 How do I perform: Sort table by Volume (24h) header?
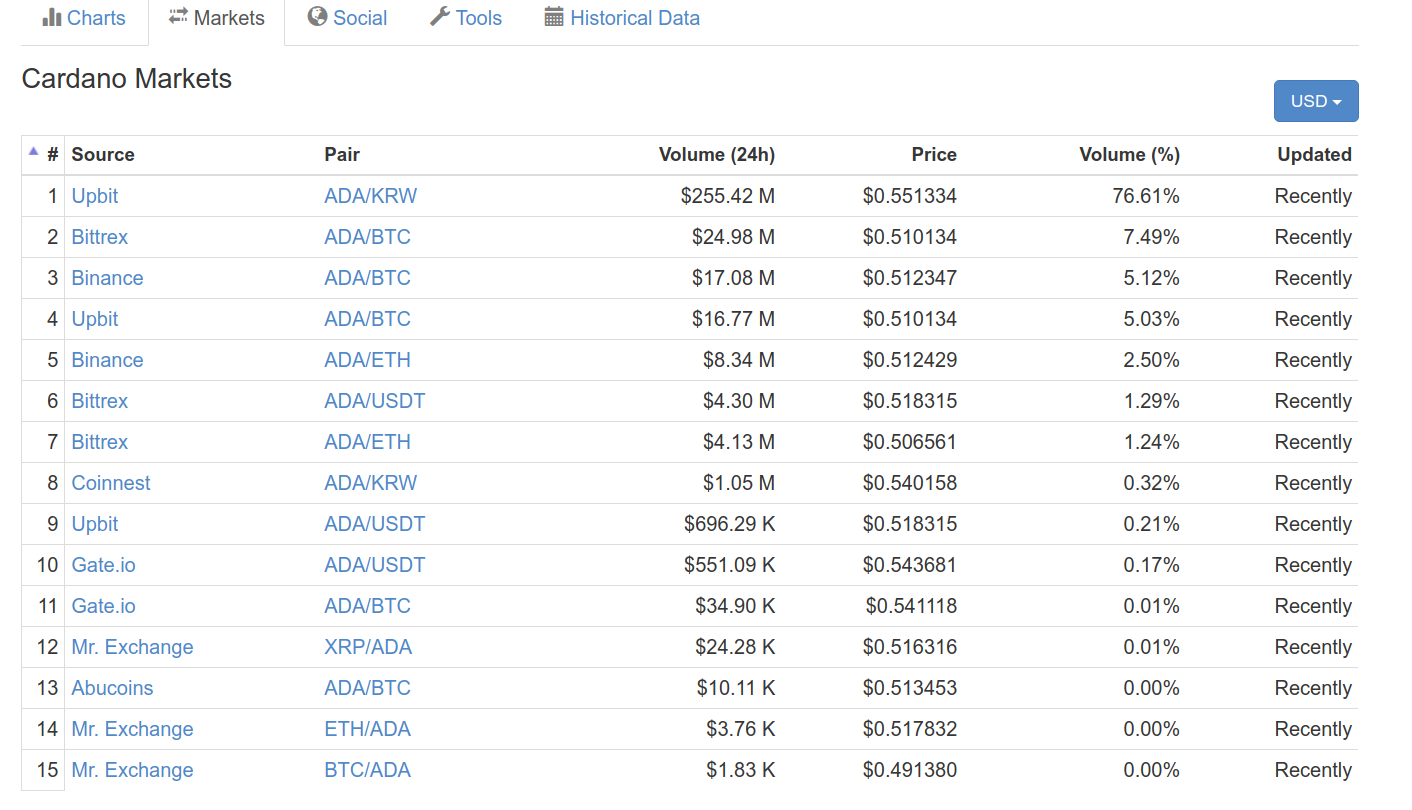pos(717,155)
